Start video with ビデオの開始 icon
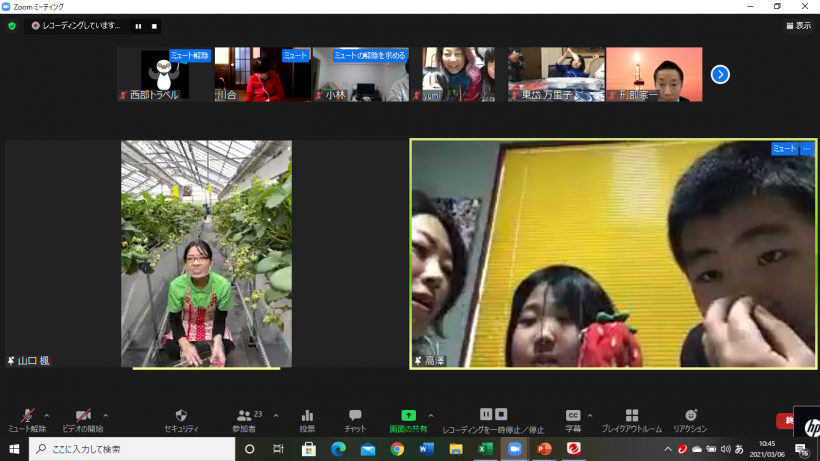 pyautogui.click(x=82, y=415)
